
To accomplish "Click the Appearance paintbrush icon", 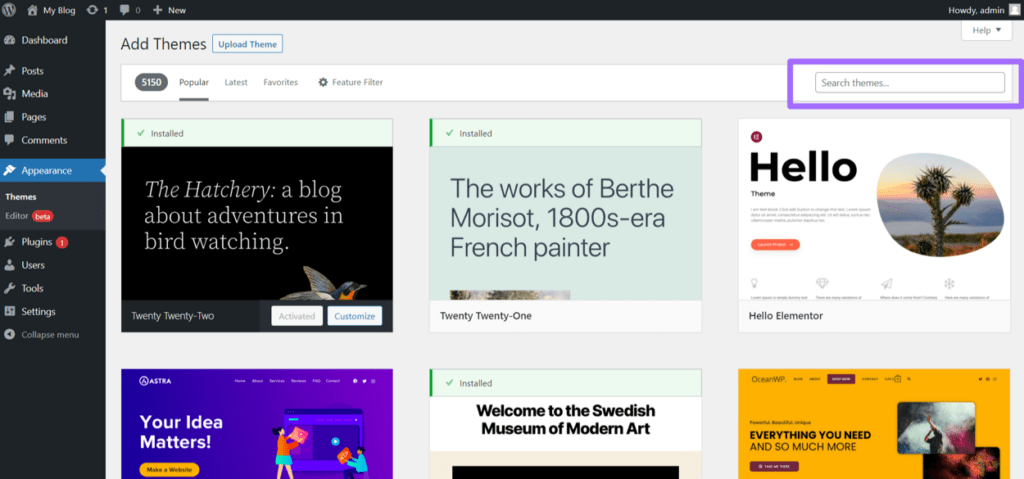I will click(9, 171).
